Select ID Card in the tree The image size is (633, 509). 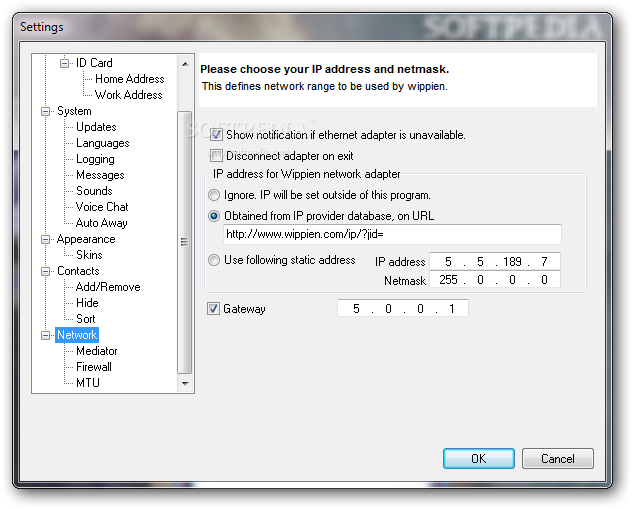click(x=94, y=63)
